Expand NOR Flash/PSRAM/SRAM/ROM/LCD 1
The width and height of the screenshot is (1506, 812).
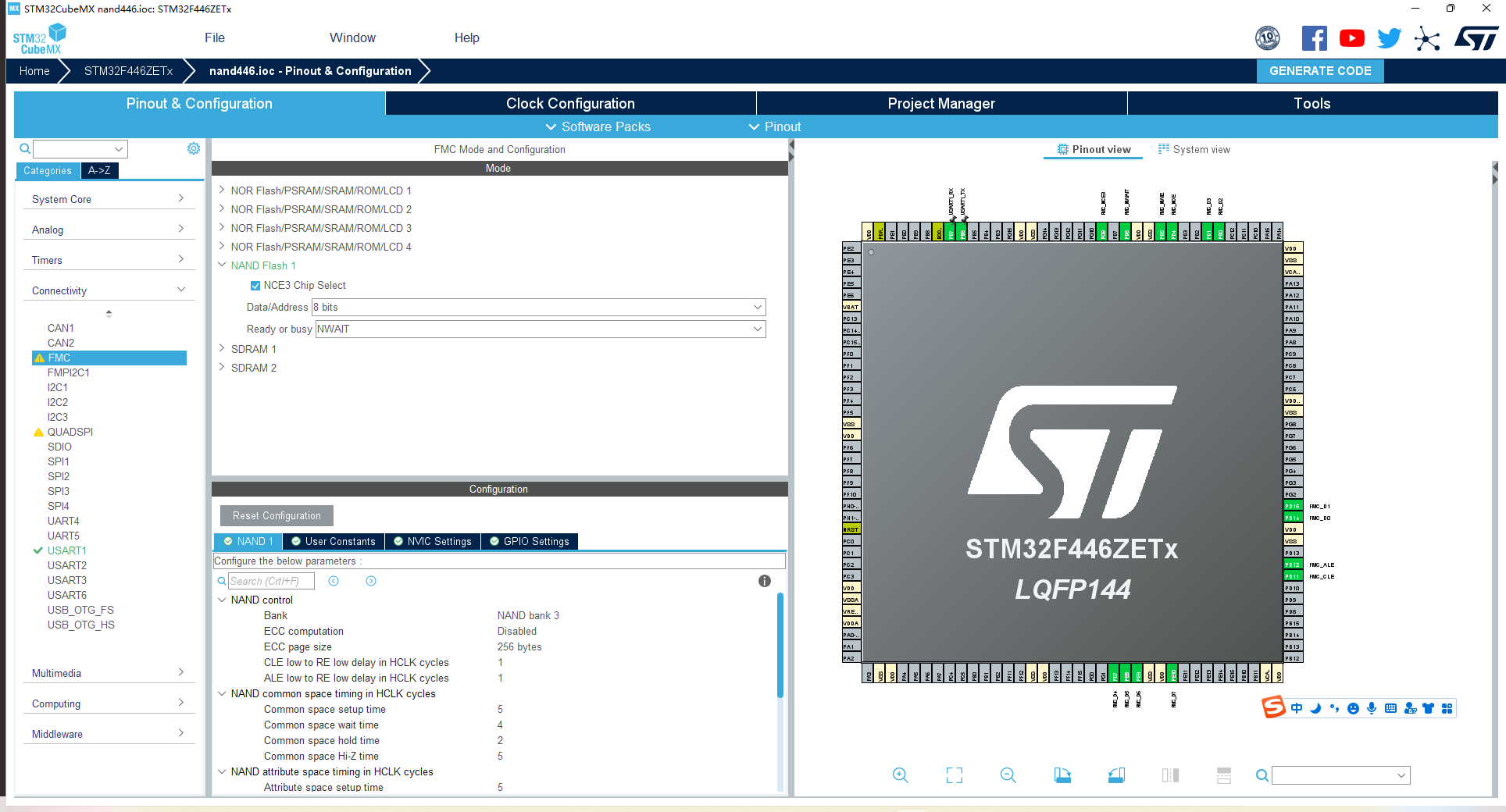pos(222,190)
